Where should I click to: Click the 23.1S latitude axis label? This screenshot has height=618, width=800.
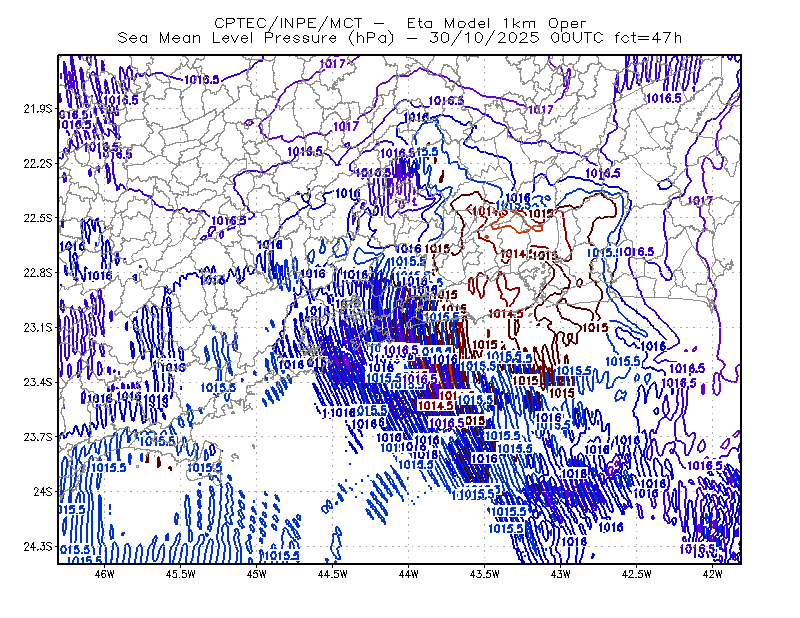(x=38, y=327)
